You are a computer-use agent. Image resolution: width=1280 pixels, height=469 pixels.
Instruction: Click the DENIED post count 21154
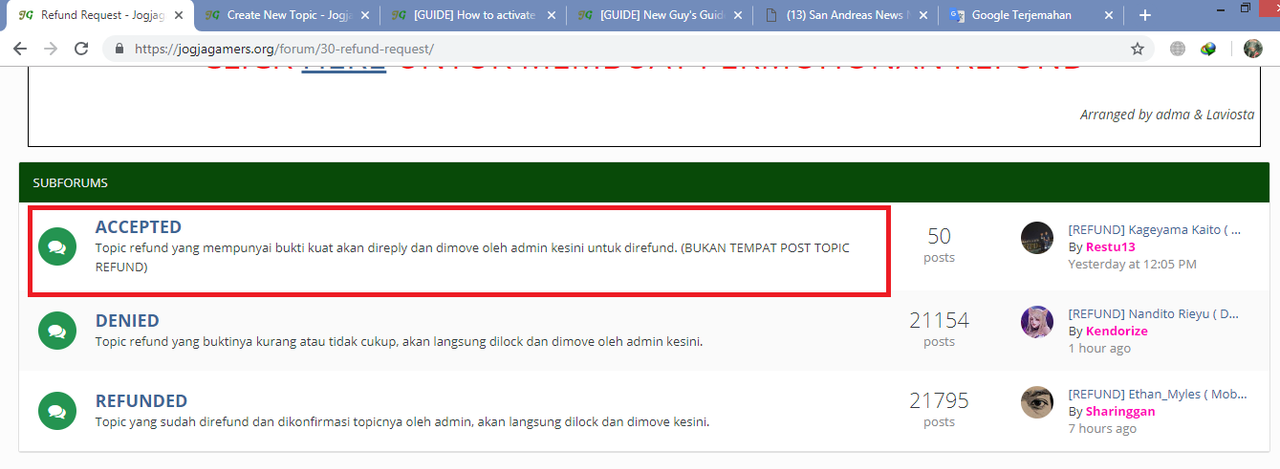pos(939,320)
